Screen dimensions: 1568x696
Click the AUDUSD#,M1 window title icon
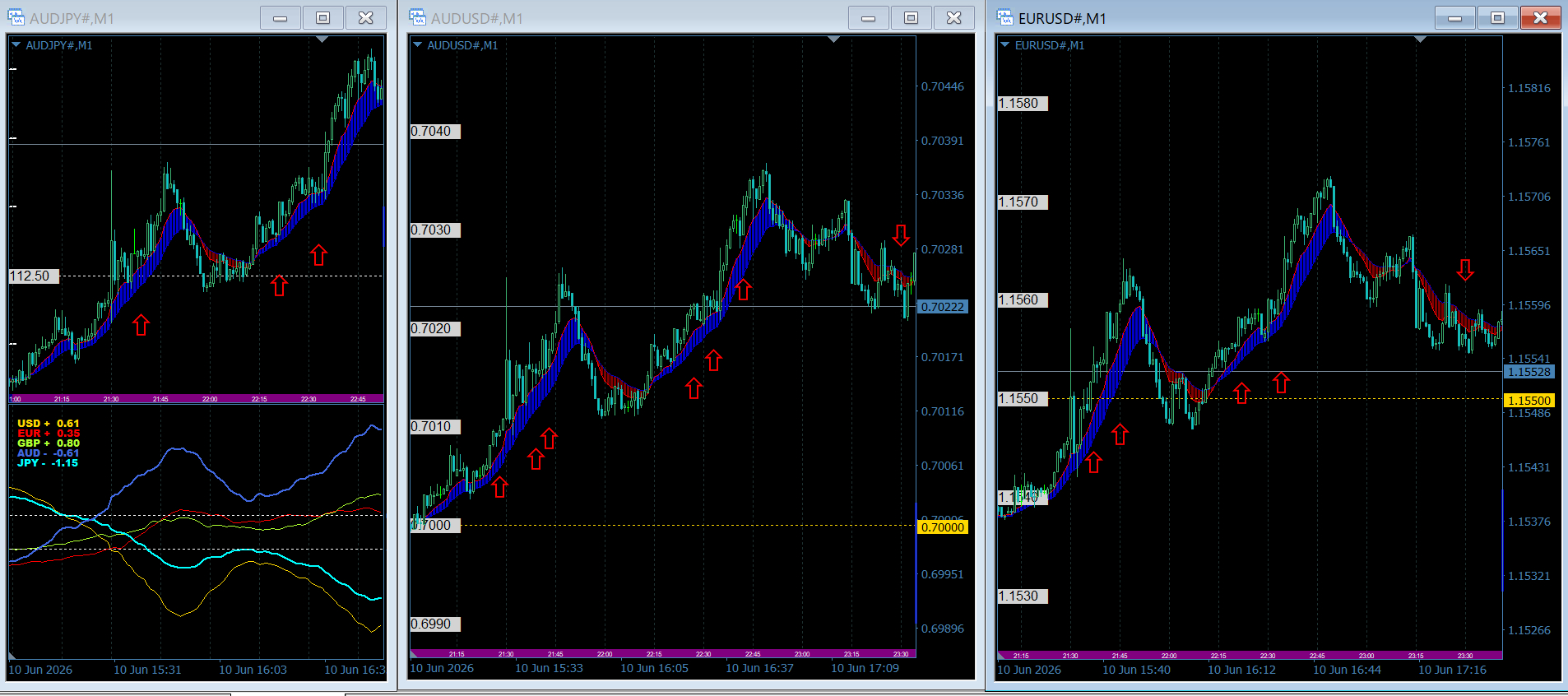418,17
